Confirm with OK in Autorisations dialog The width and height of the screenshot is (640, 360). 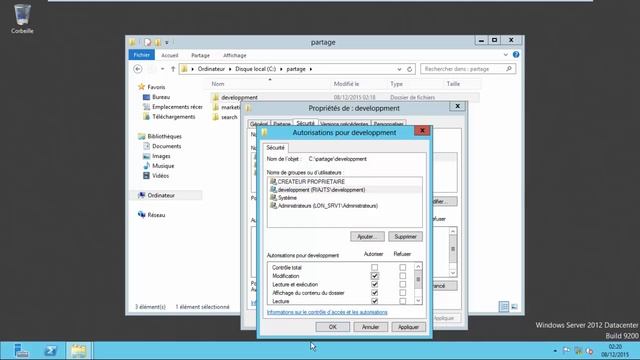[333, 327]
